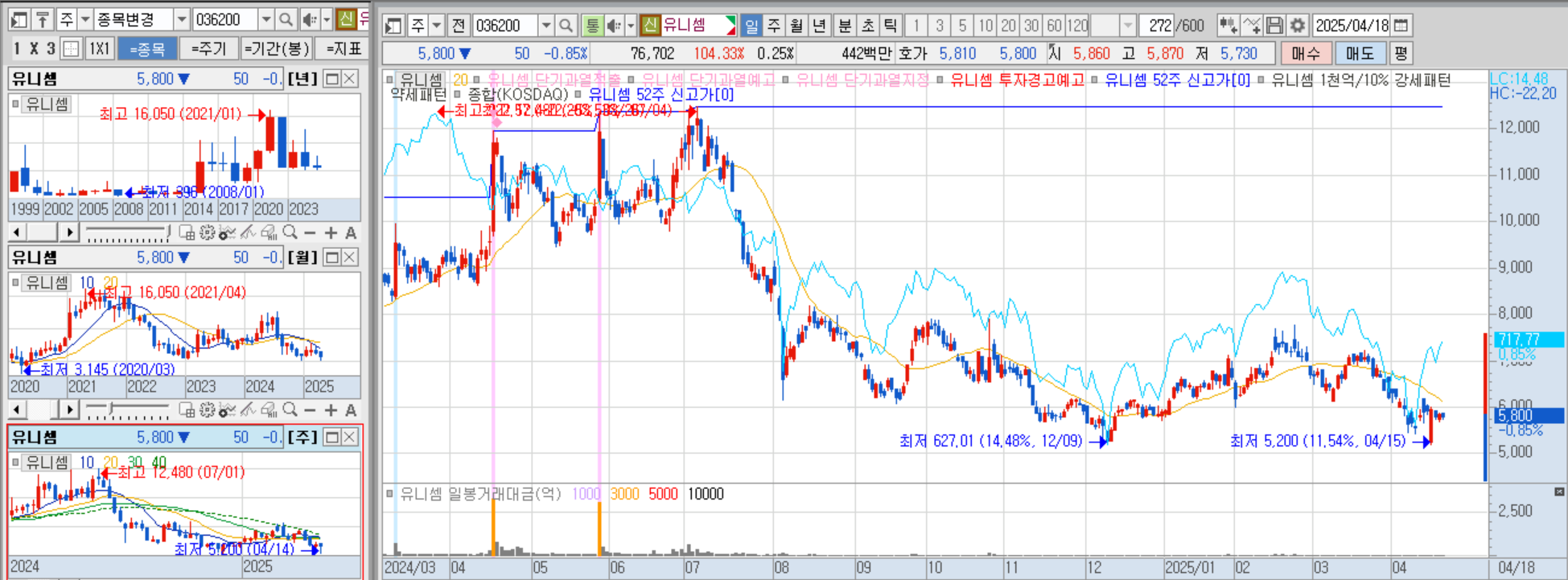Add candlestick chart via toolbar icon
Viewport: 1568px width, 580px height.
pos(1228,26)
